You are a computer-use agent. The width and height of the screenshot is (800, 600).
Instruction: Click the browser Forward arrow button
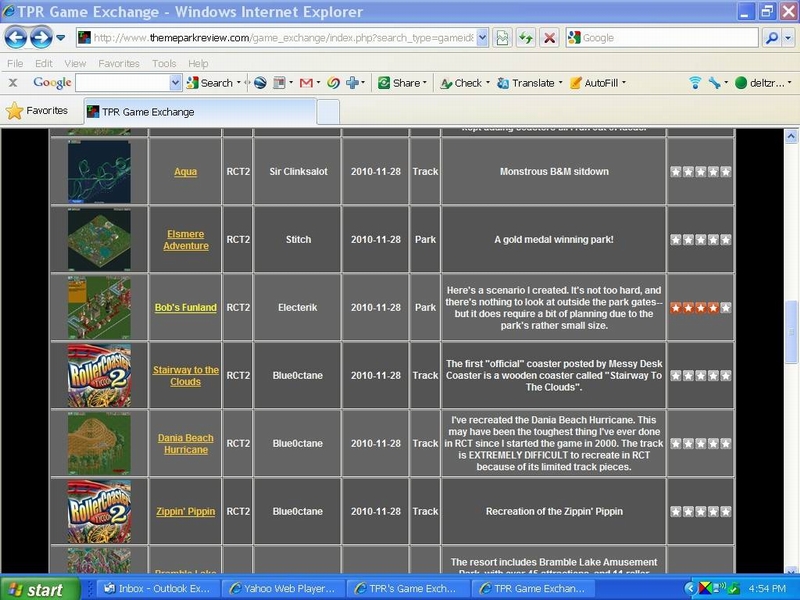pyautogui.click(x=41, y=37)
